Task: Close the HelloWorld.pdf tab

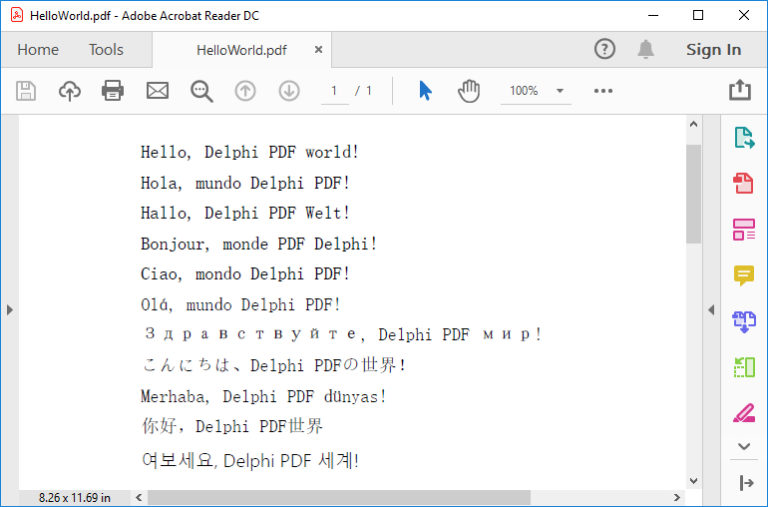Action: (x=318, y=49)
